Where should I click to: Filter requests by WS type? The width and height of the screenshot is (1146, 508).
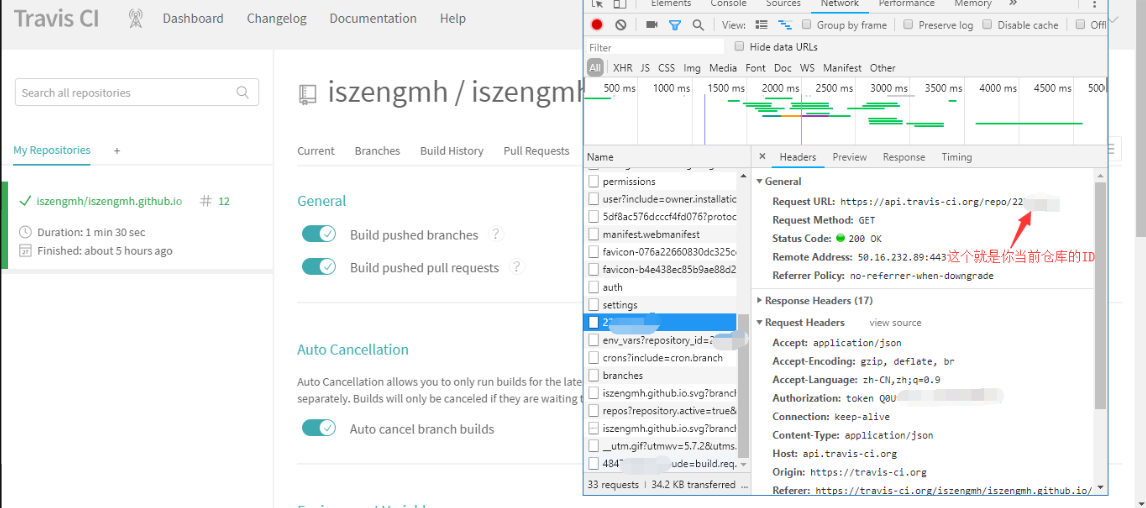coord(807,68)
